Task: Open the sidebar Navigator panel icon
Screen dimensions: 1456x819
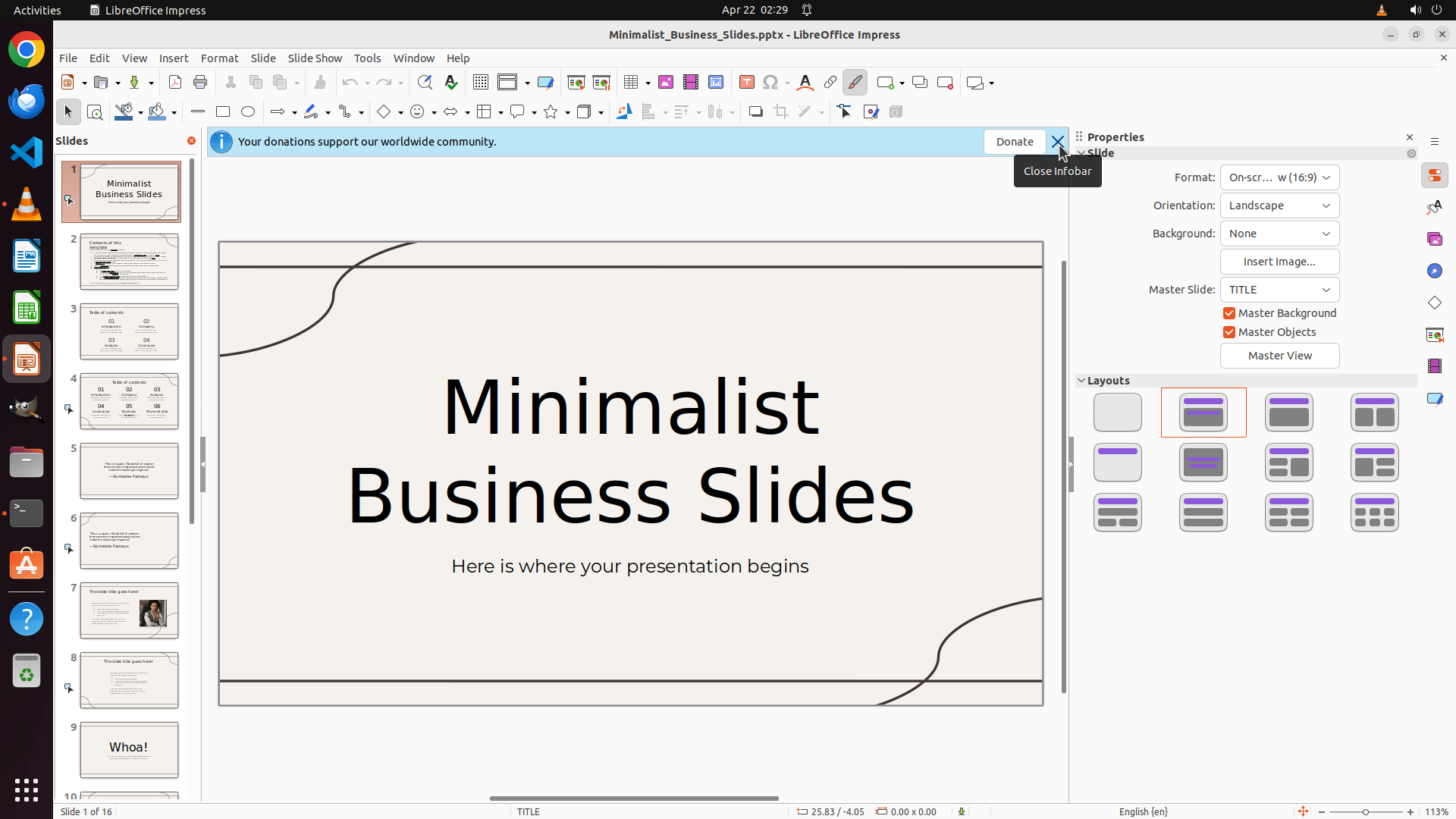Action: [1434, 271]
